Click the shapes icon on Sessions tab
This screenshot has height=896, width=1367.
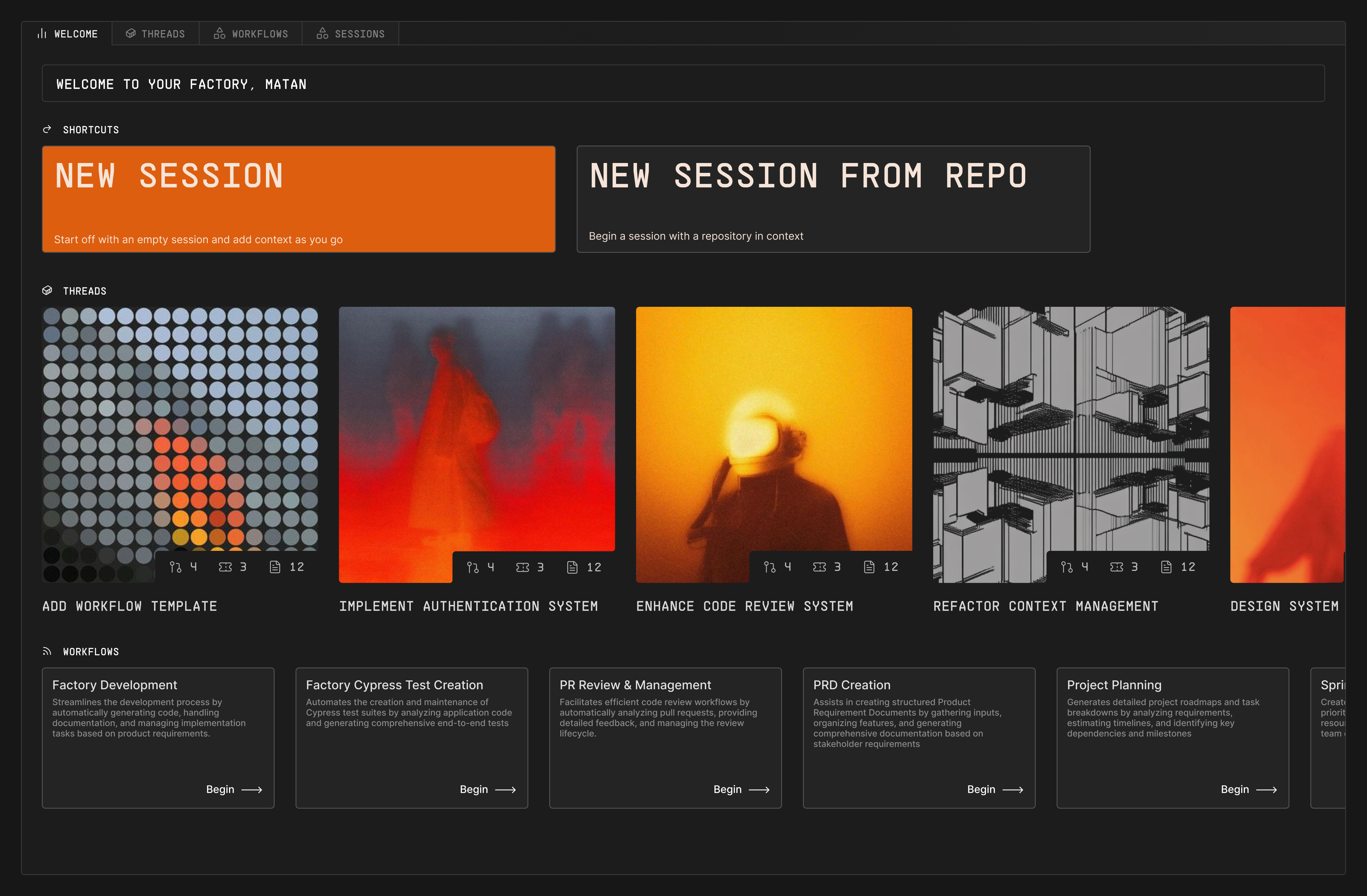322,34
